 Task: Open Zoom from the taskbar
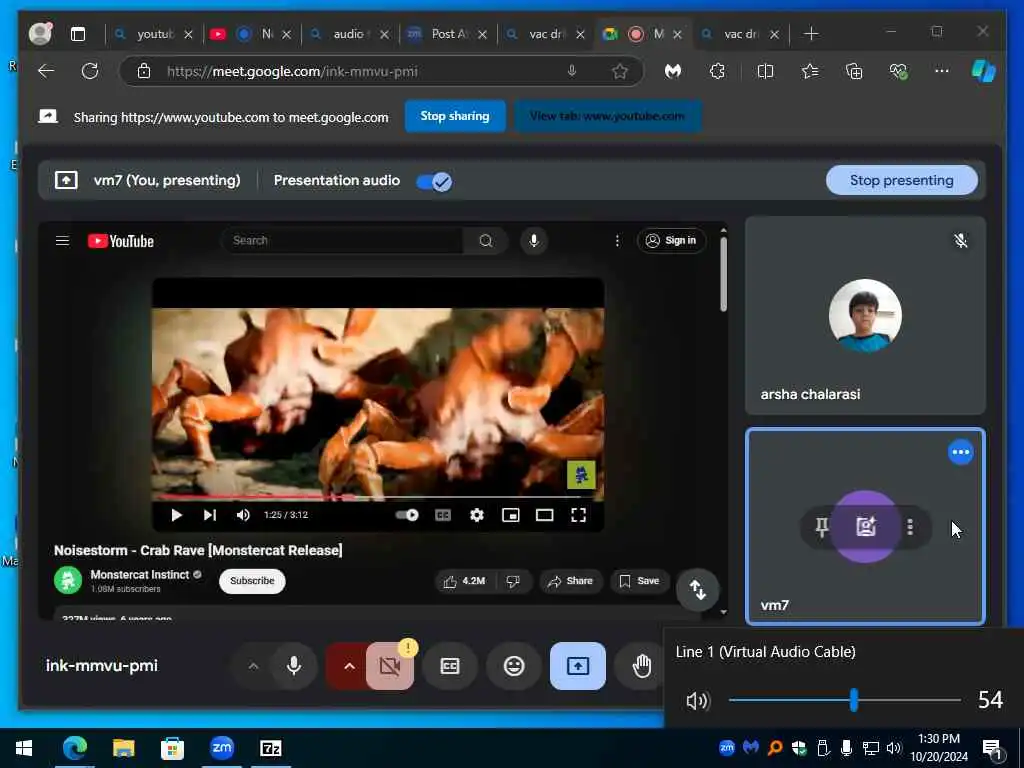221,748
